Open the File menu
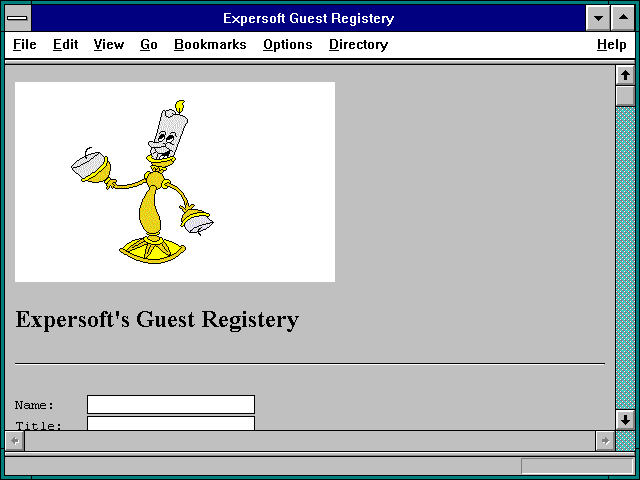 [24, 44]
